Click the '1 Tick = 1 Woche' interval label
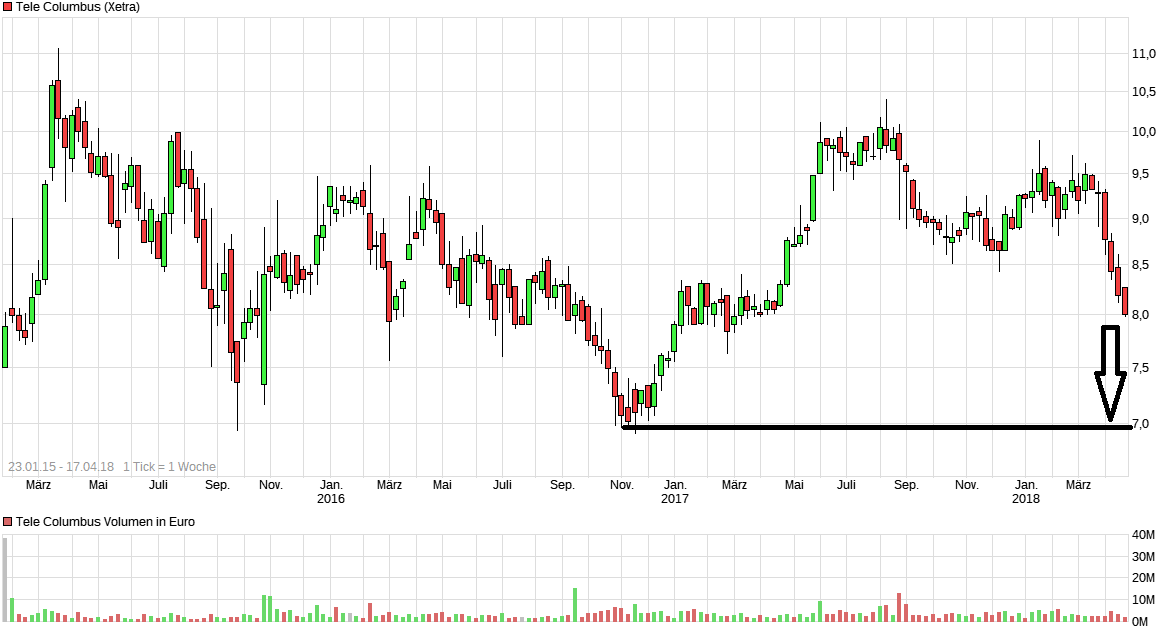 [169, 467]
